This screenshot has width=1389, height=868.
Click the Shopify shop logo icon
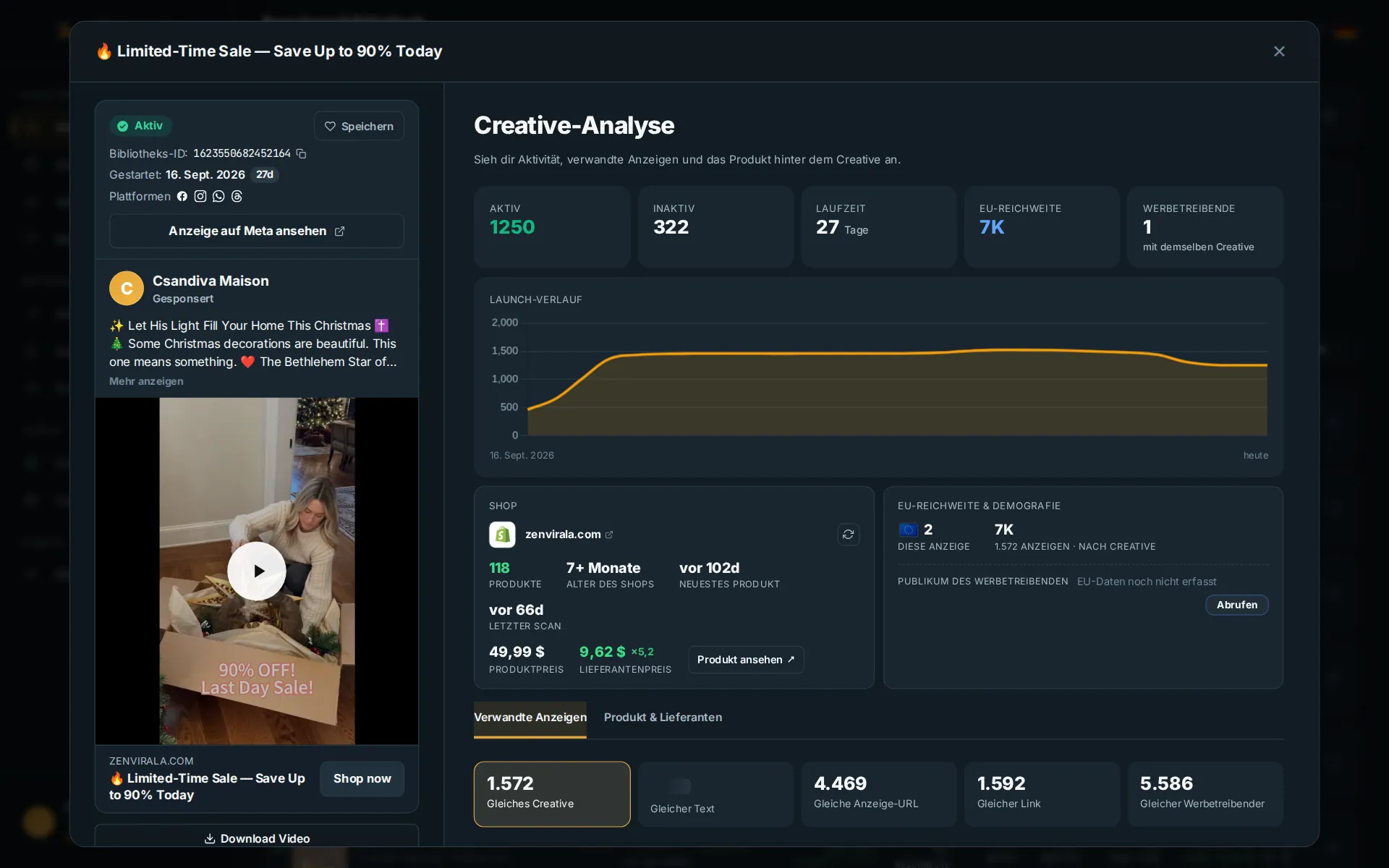coord(502,535)
